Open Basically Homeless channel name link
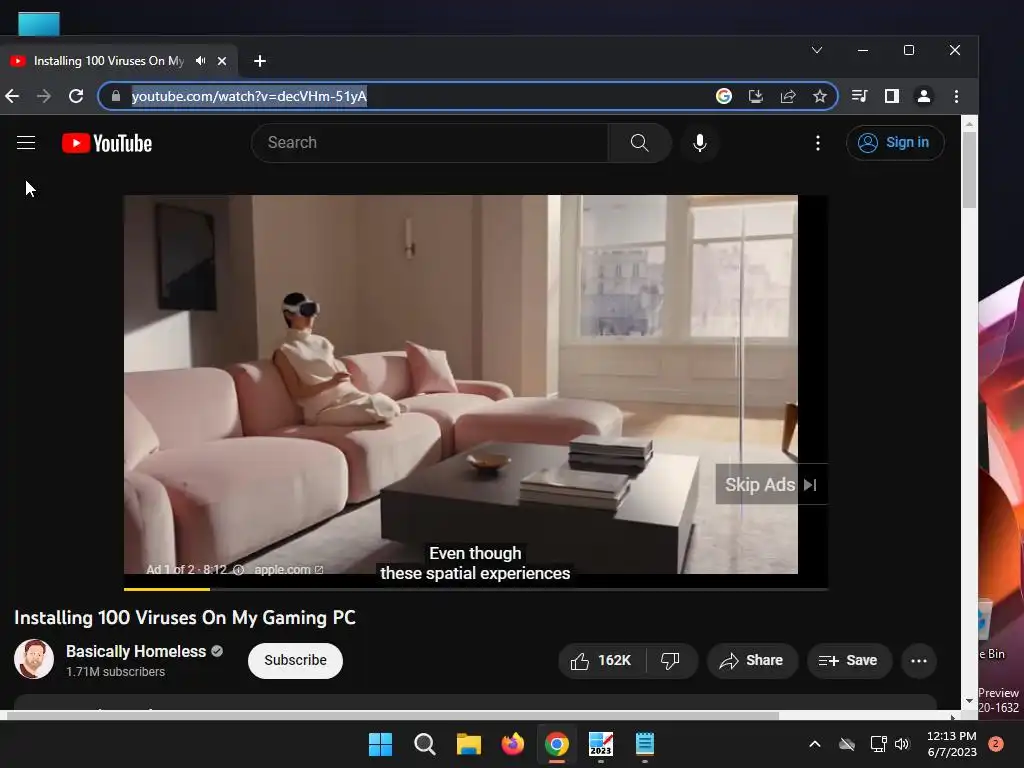The height and width of the screenshot is (768, 1024). tap(136, 651)
